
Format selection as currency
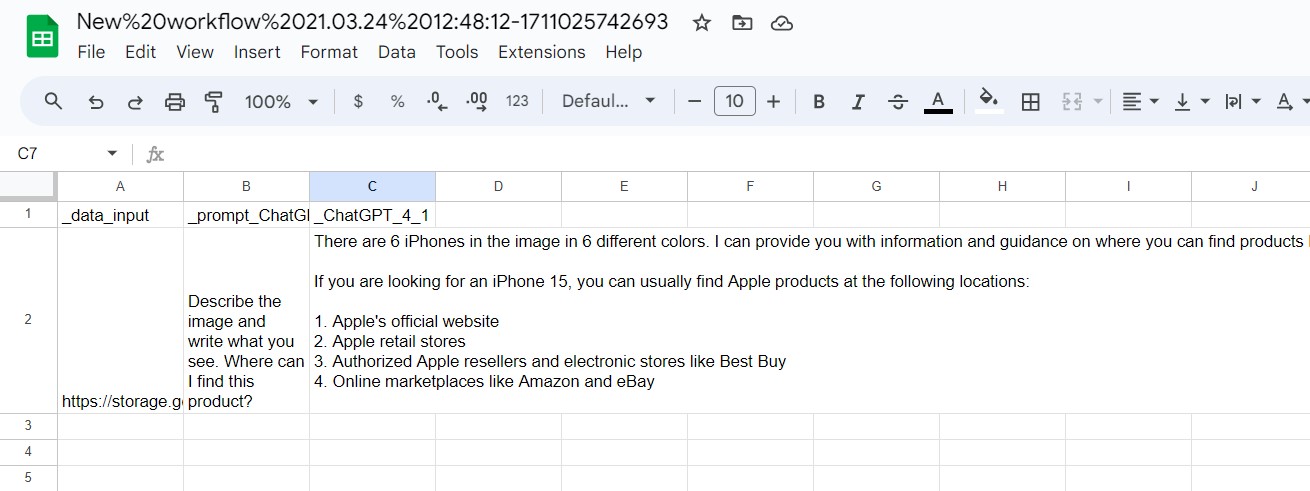tap(358, 101)
